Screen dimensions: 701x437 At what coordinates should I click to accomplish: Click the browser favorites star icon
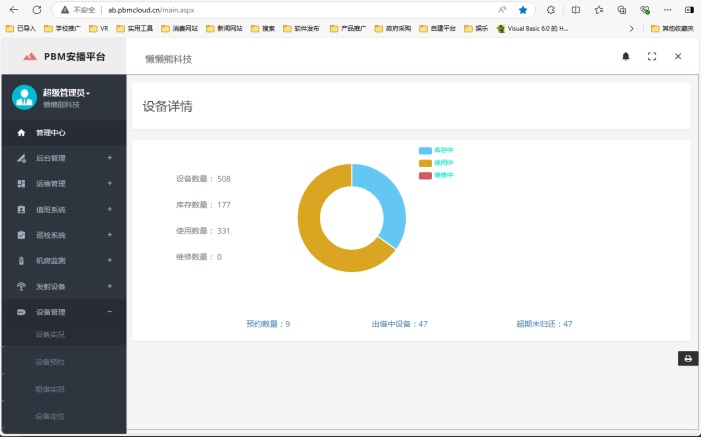pyautogui.click(x=522, y=9)
